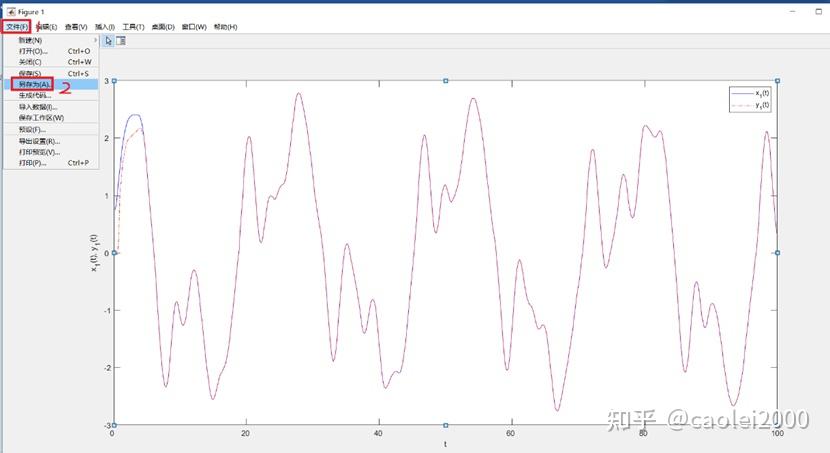This screenshot has height=453, width=830.
Task: Maximize the Figure 1 window
Action: (818, 12)
